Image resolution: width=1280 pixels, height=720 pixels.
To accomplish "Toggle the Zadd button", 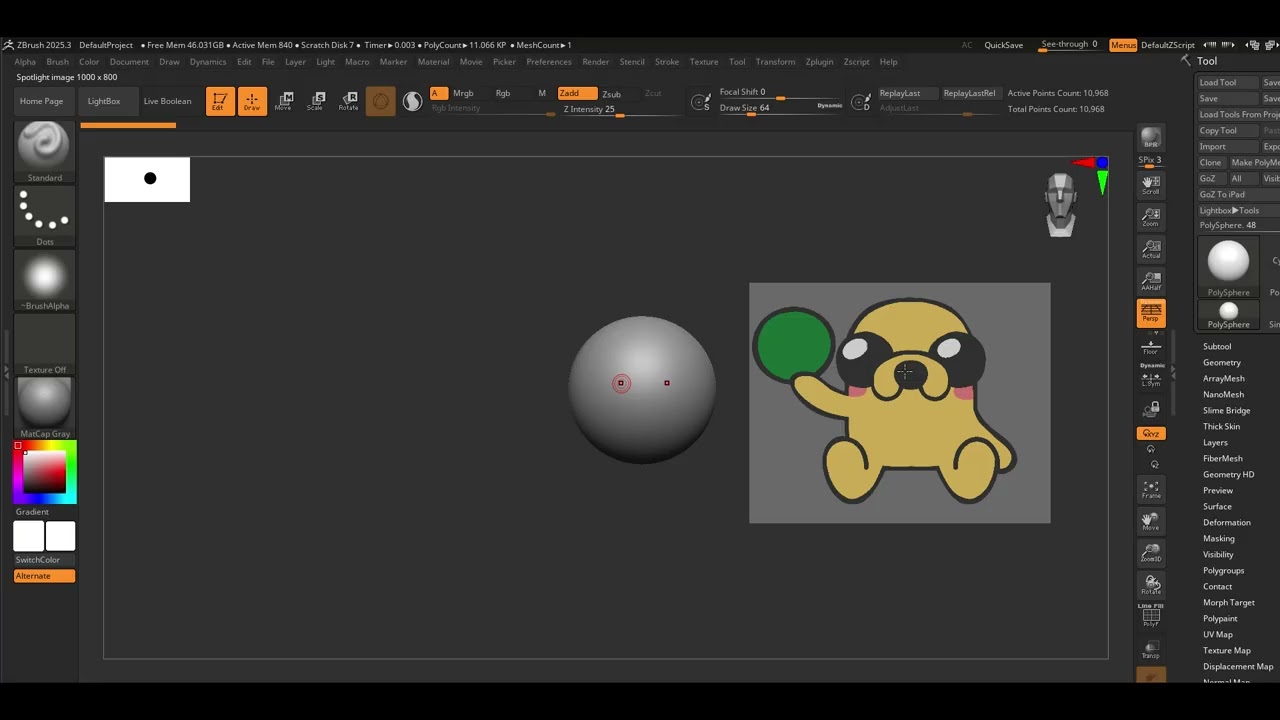I will point(577,93).
